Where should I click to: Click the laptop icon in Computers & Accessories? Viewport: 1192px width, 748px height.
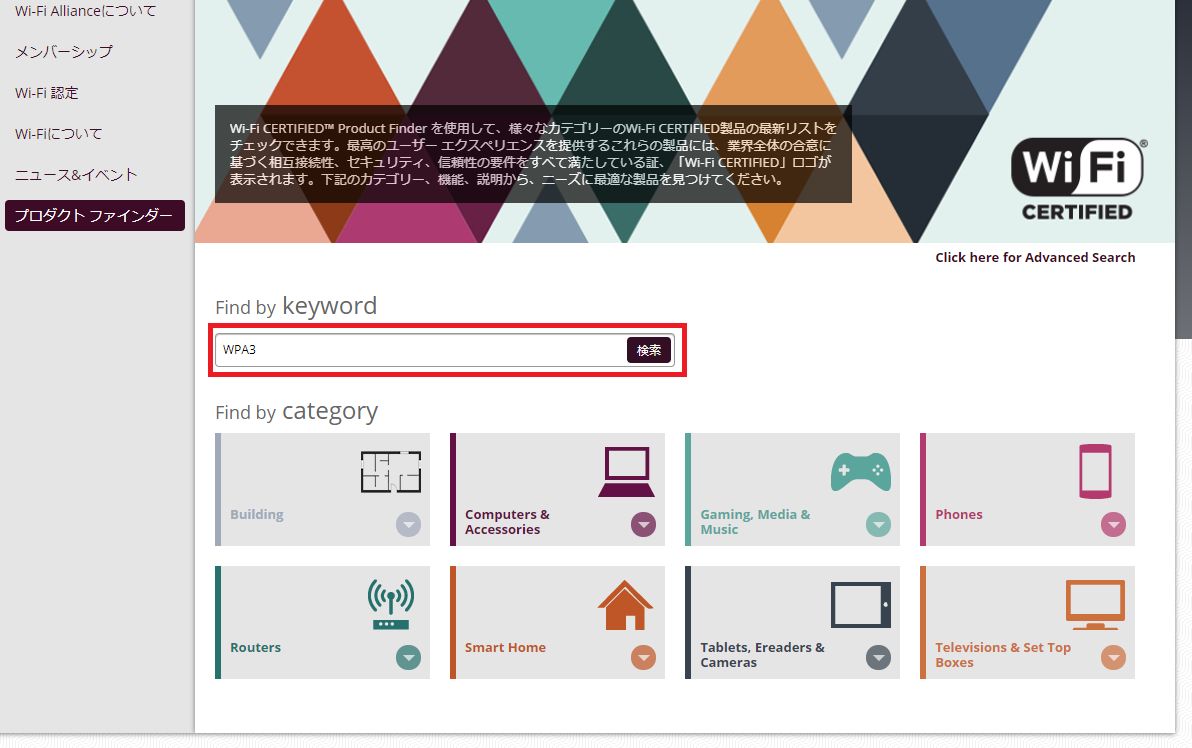click(x=626, y=472)
